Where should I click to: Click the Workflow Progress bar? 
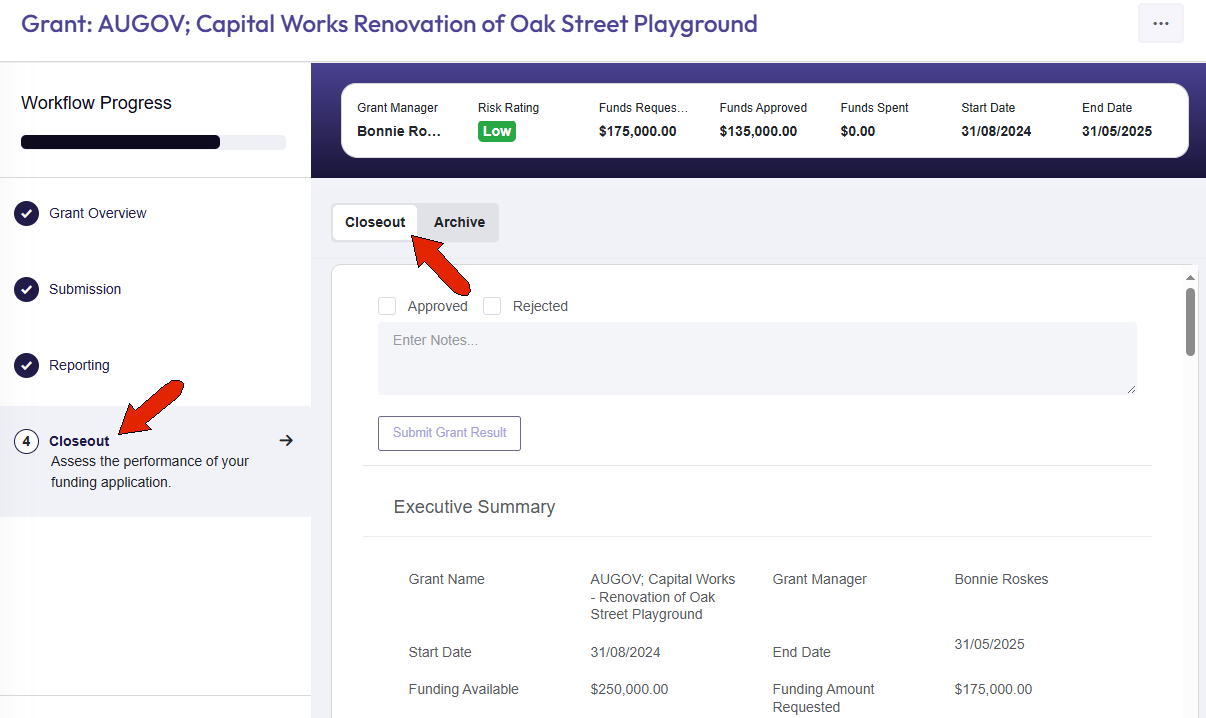click(x=153, y=142)
